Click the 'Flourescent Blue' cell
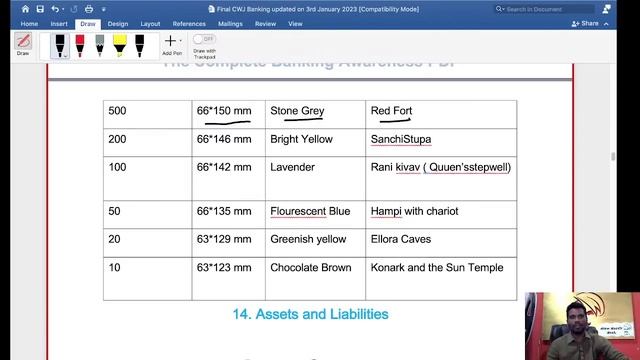 [x=315, y=215]
